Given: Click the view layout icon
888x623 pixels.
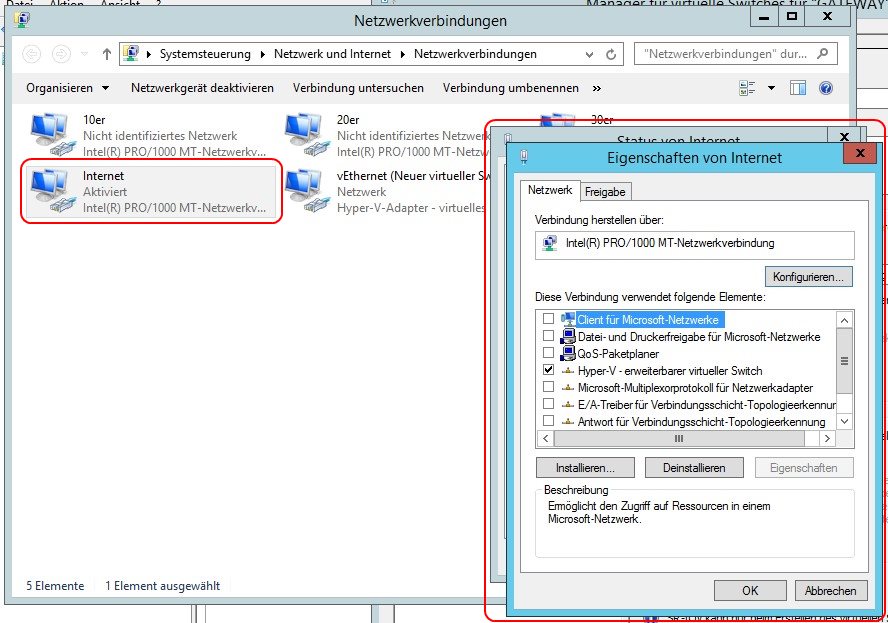Looking at the screenshot, I should click(x=747, y=88).
